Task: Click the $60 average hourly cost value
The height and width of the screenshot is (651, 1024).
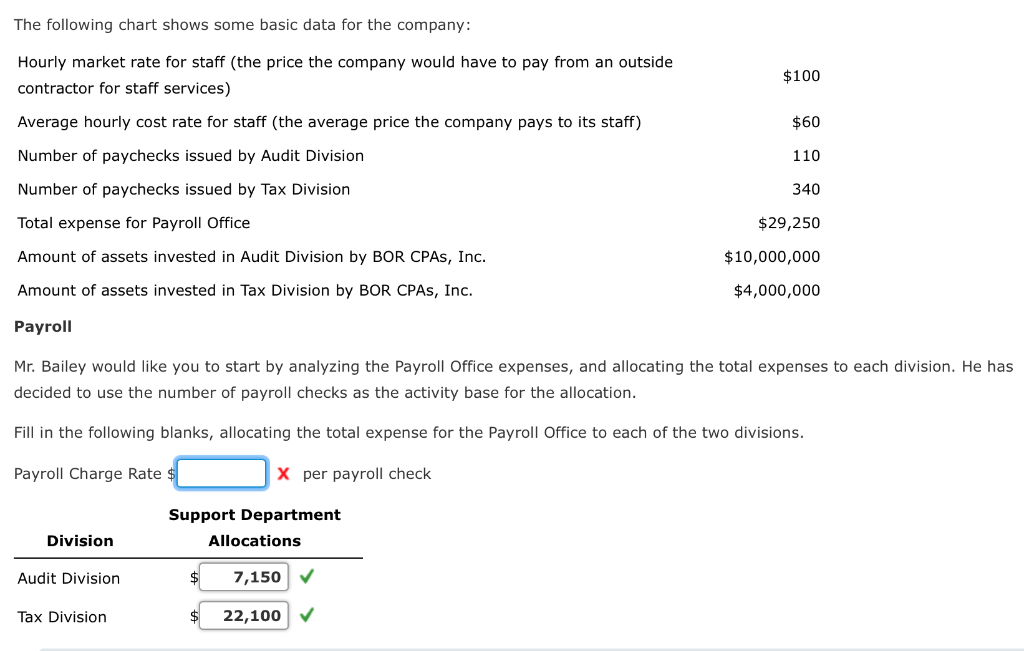Action: (806, 122)
